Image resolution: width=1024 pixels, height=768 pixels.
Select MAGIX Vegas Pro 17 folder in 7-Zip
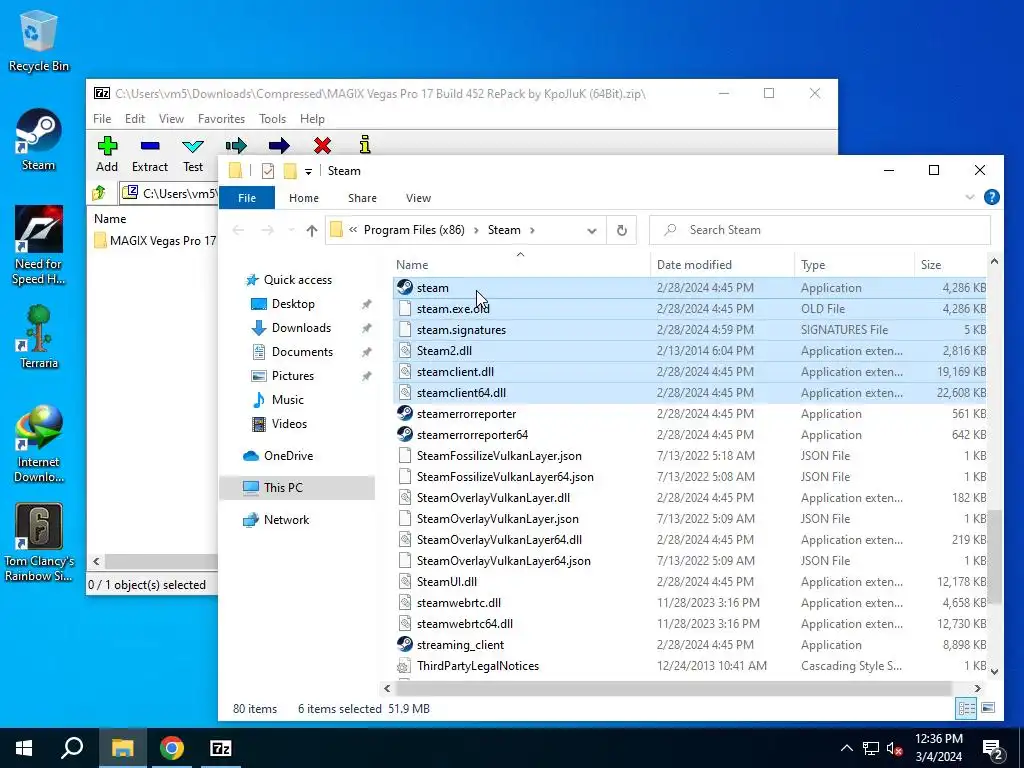[x=155, y=240]
